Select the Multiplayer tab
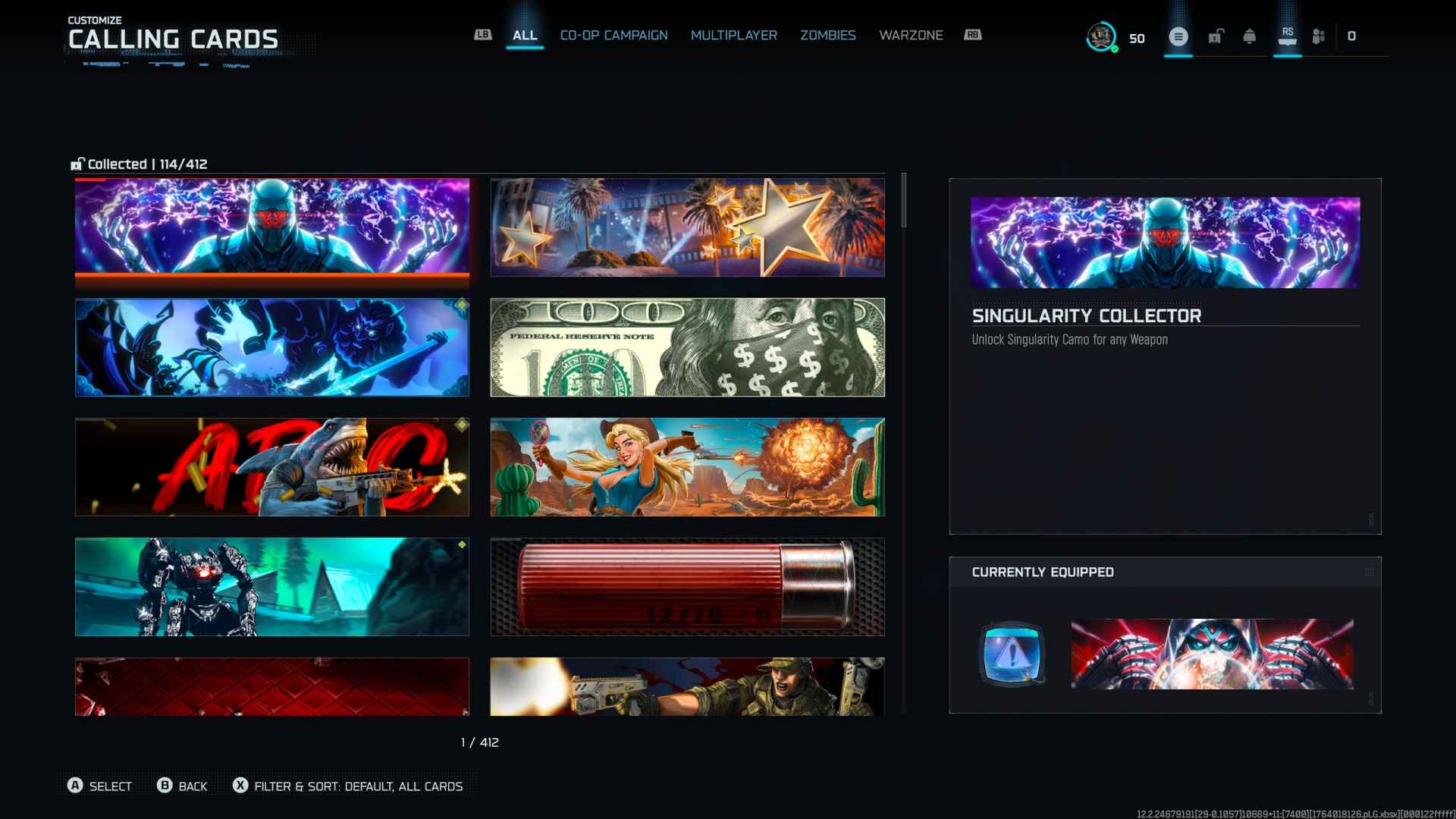This screenshot has width=1456, height=819. point(733,35)
